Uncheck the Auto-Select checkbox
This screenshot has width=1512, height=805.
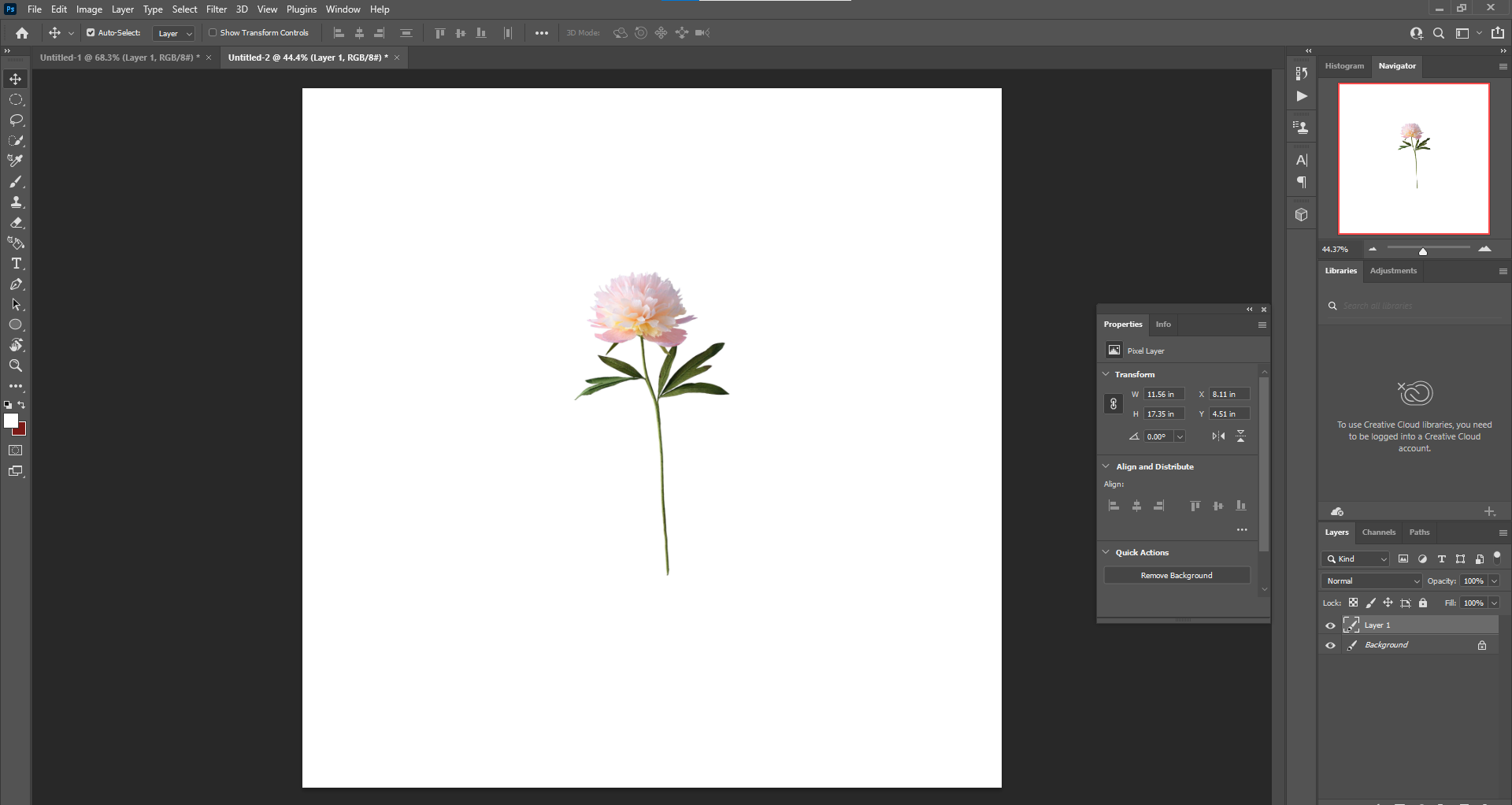91,33
